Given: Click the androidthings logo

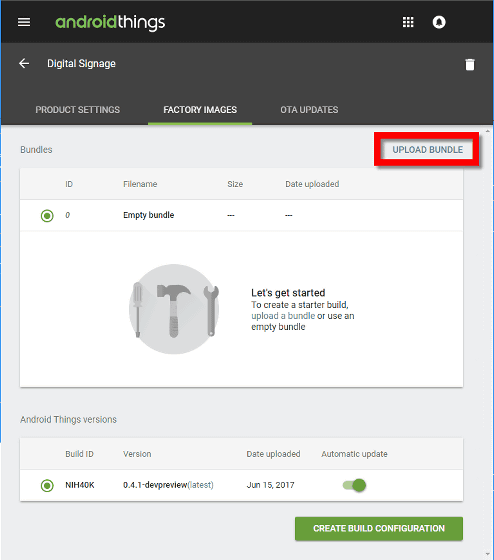Looking at the screenshot, I should click(110, 23).
